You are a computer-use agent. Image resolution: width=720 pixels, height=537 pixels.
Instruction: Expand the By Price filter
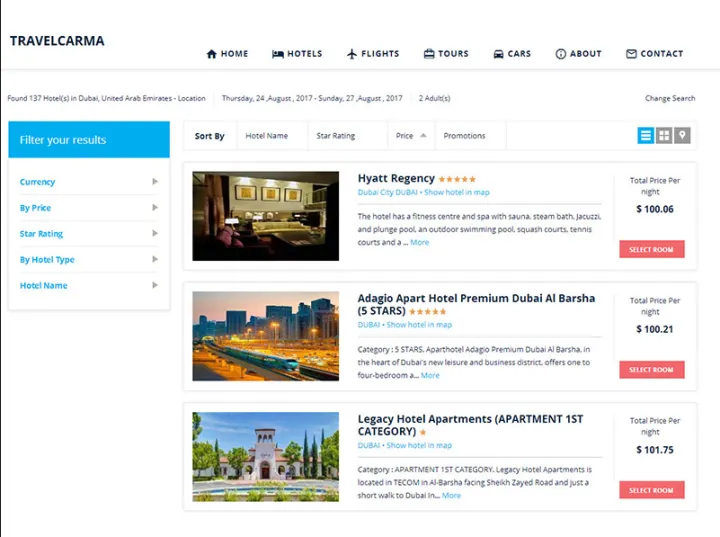[x=88, y=208]
